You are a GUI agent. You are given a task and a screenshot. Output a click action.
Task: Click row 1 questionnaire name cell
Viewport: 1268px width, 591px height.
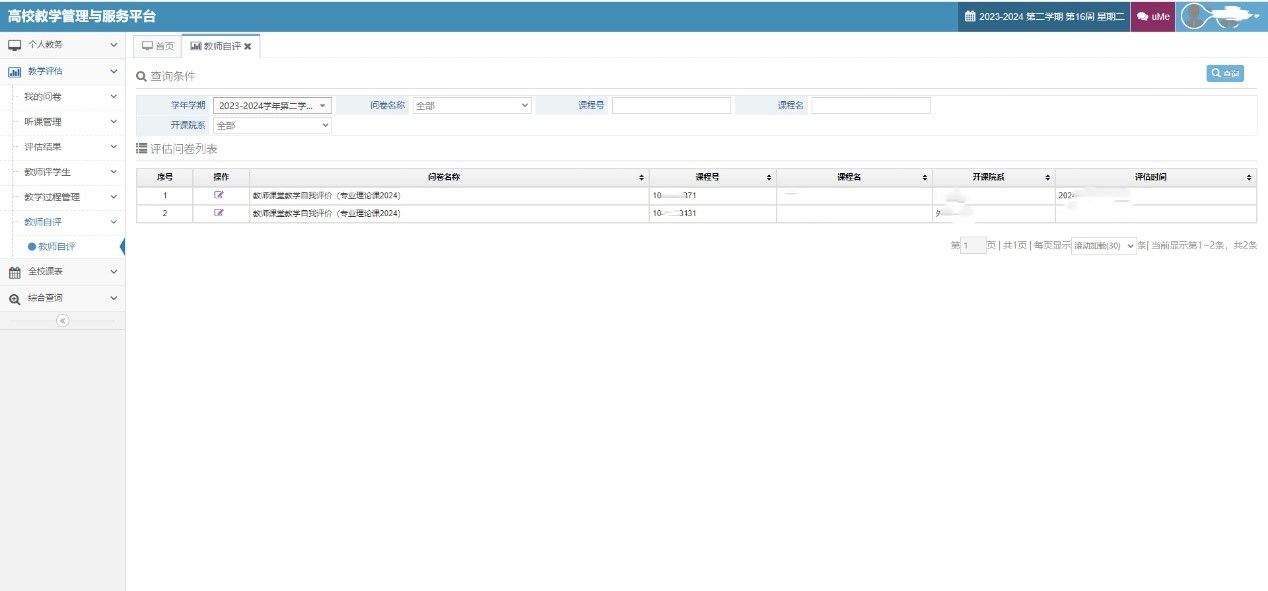(x=449, y=196)
